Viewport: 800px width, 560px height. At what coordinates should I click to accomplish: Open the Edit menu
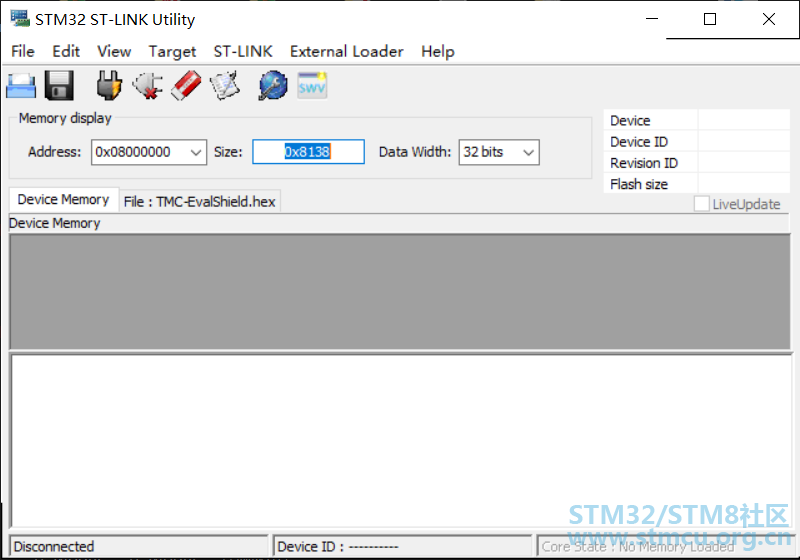coord(66,52)
